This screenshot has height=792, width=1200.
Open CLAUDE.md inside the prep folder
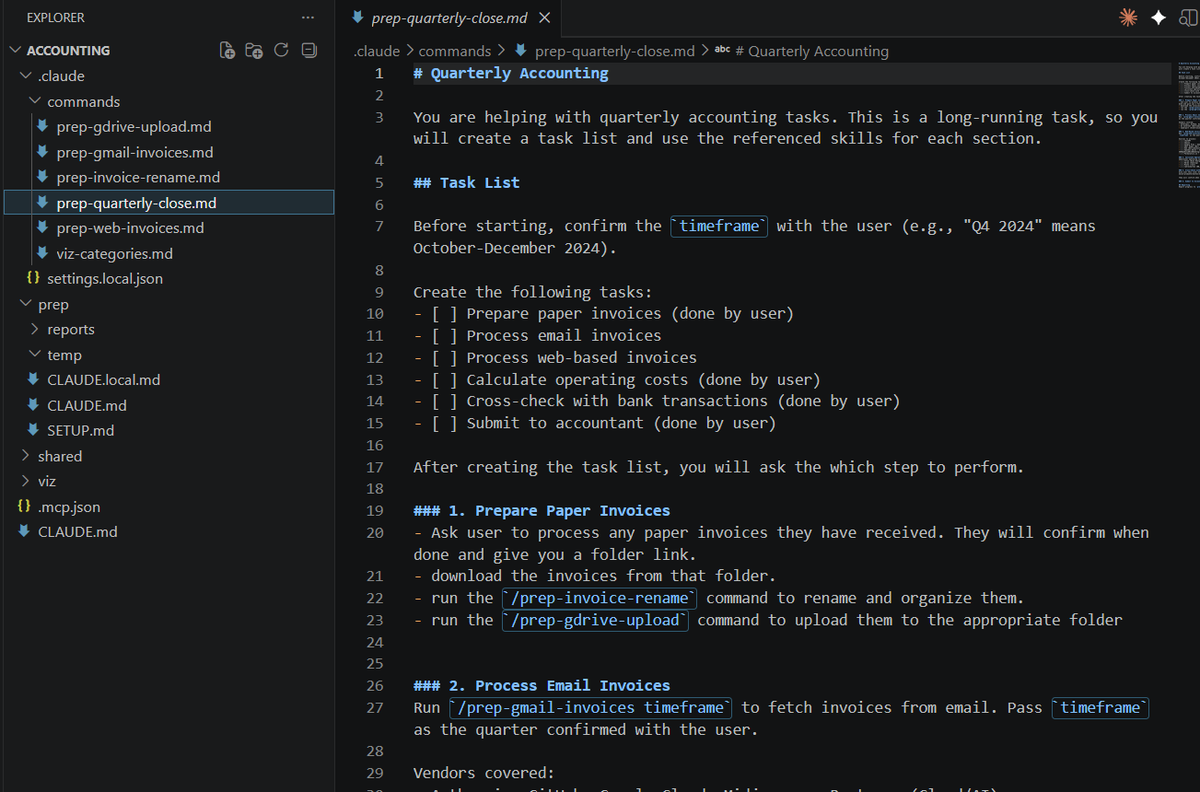[x=87, y=406]
